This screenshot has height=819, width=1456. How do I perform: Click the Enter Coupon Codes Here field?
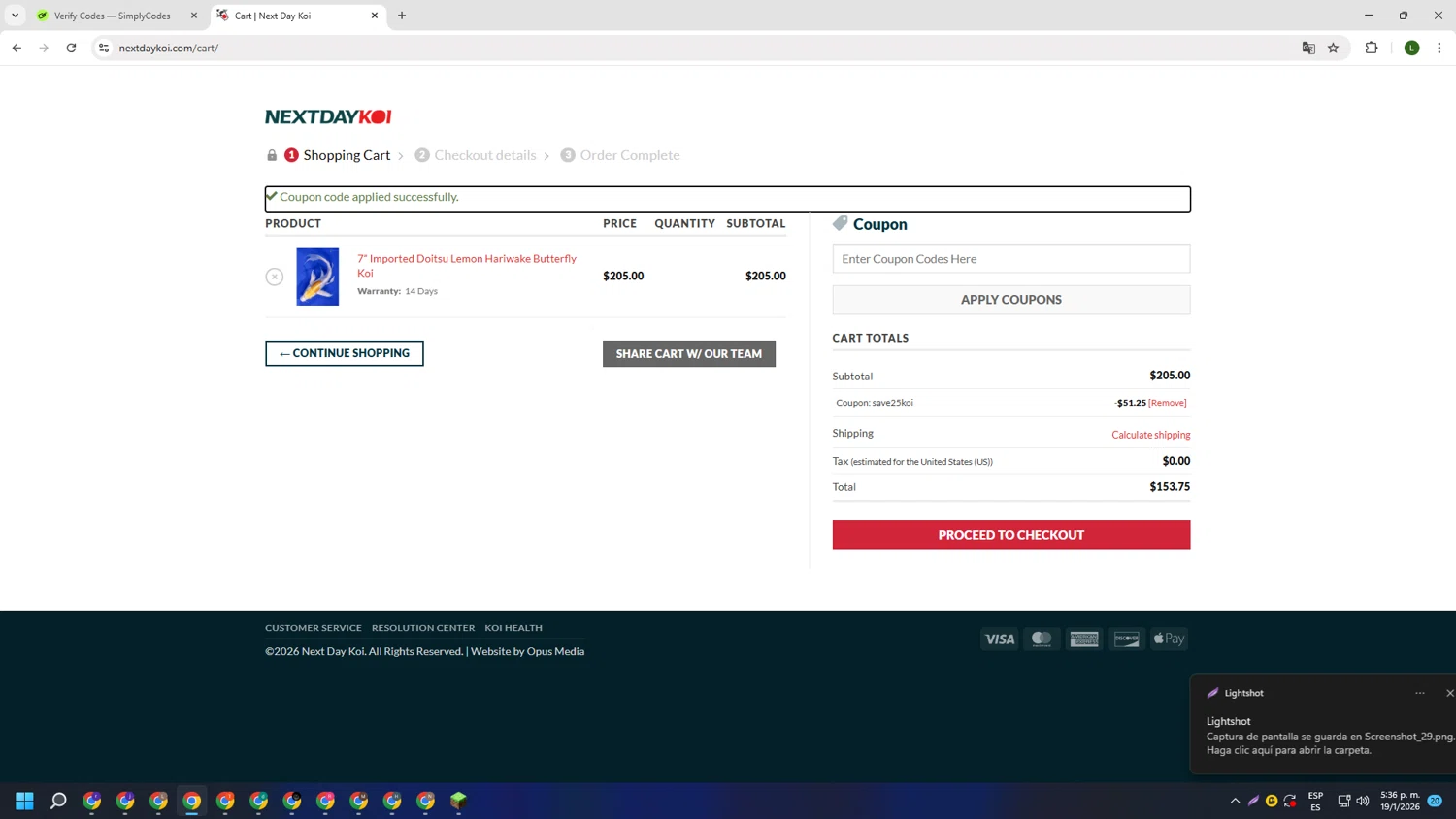pos(1011,259)
